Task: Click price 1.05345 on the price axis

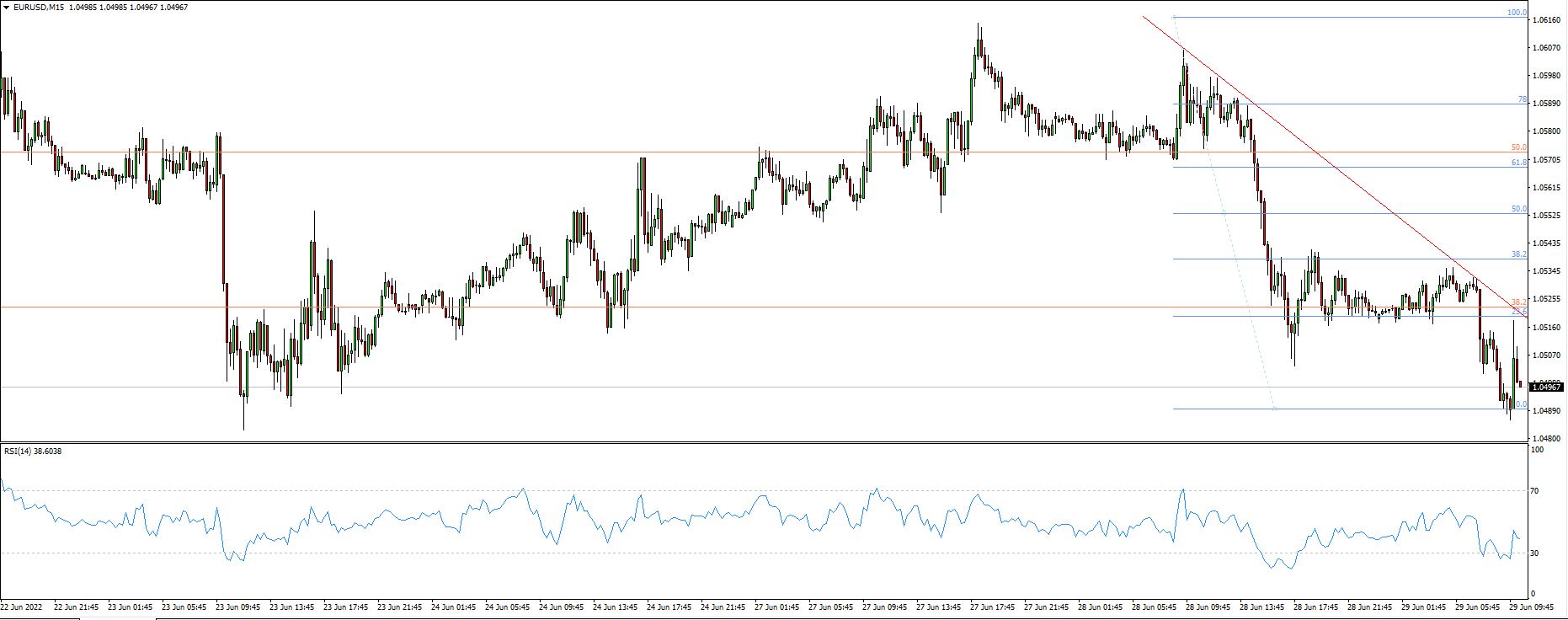Action: tap(1547, 271)
